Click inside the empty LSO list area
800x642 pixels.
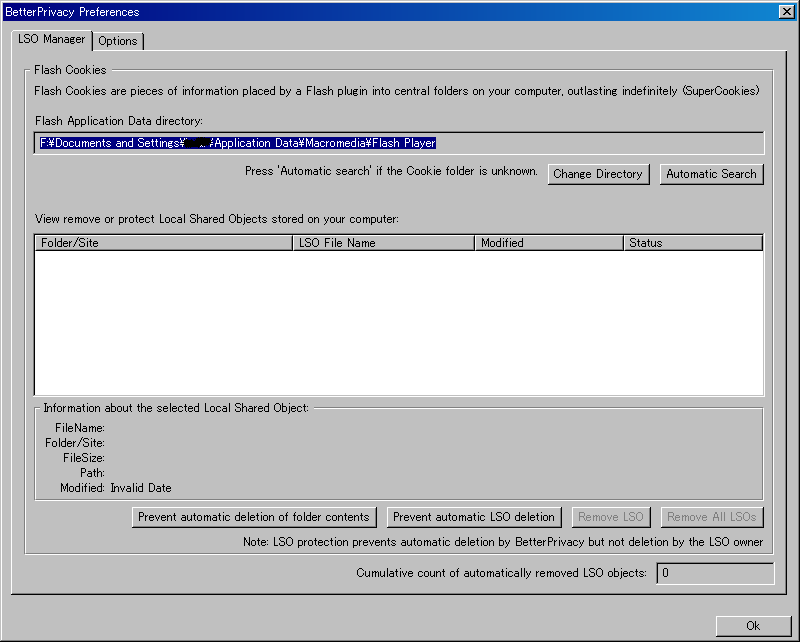398,322
